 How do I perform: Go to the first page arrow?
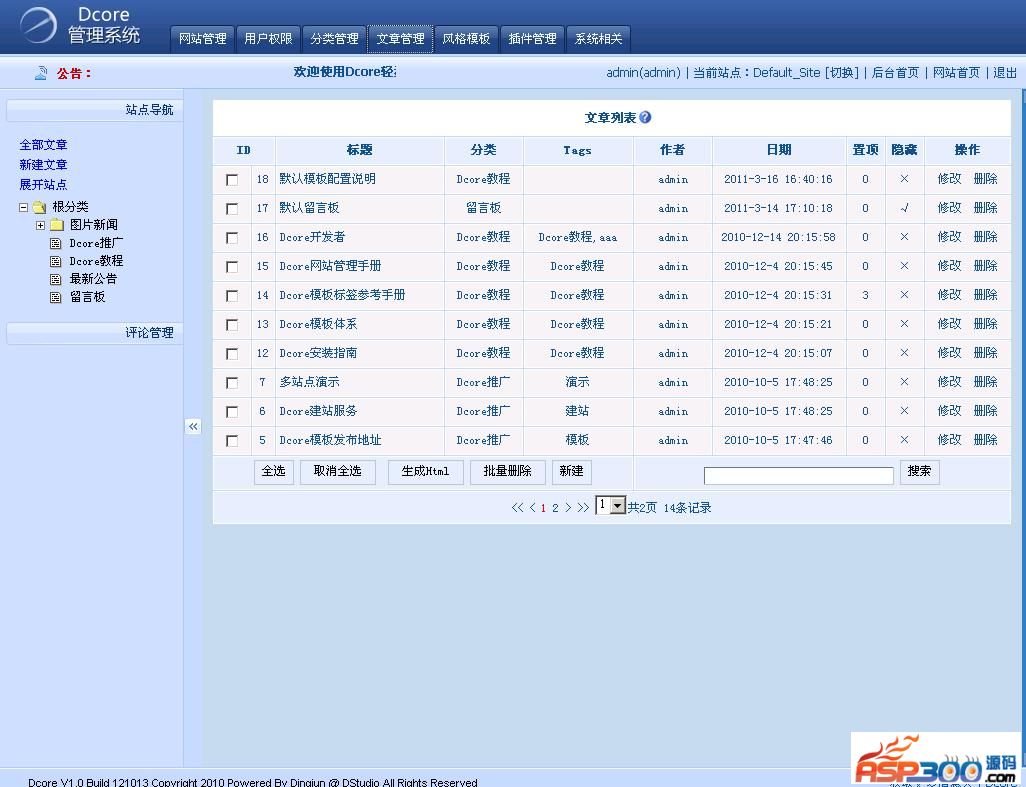[517, 508]
